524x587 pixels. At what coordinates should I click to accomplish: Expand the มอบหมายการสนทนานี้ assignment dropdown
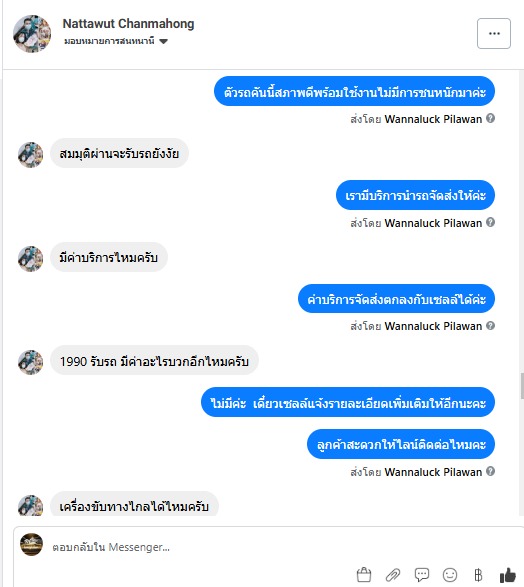[x=116, y=41]
